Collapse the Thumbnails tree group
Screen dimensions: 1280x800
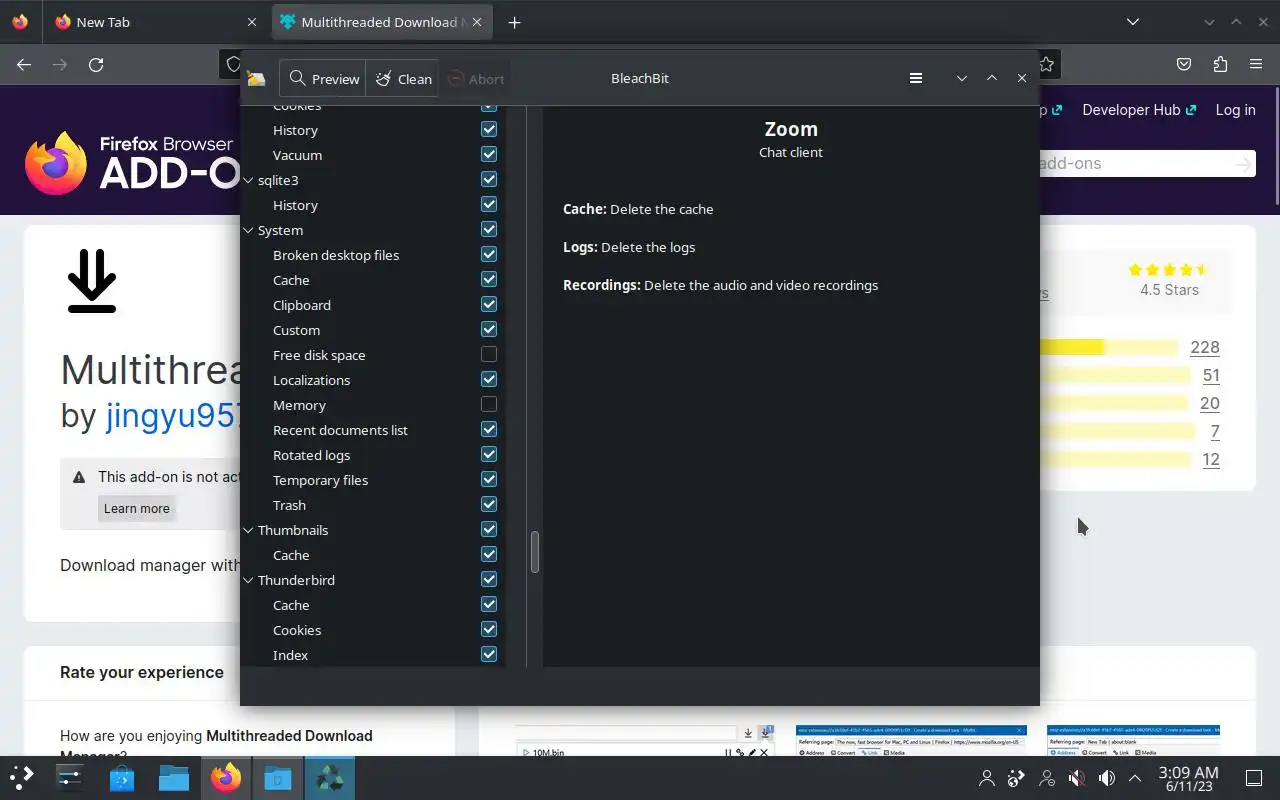pos(249,530)
